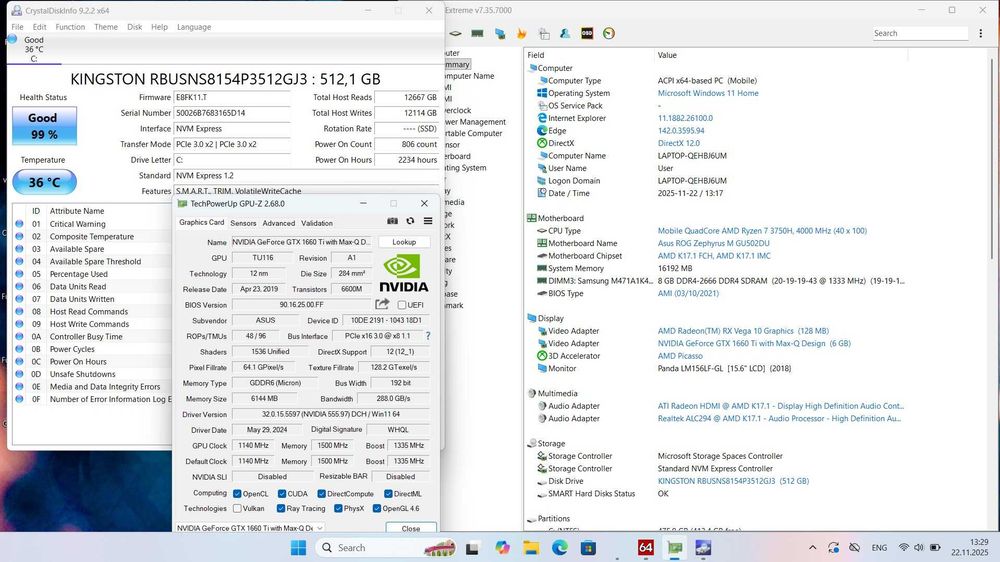Launch Copilot from the taskbar
The width and height of the screenshot is (1000, 562).
[x=502, y=547]
